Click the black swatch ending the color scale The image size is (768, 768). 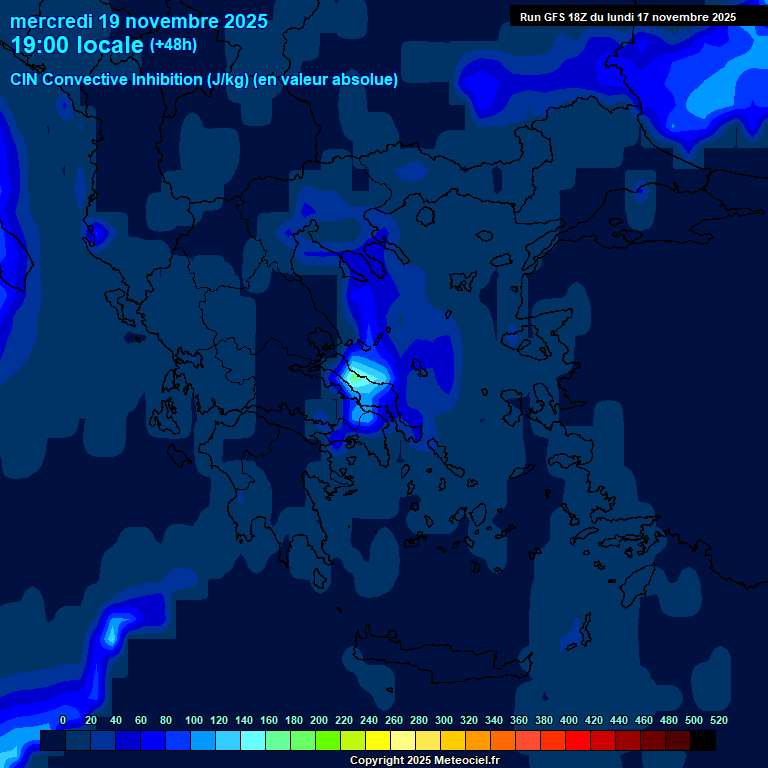(x=703, y=740)
